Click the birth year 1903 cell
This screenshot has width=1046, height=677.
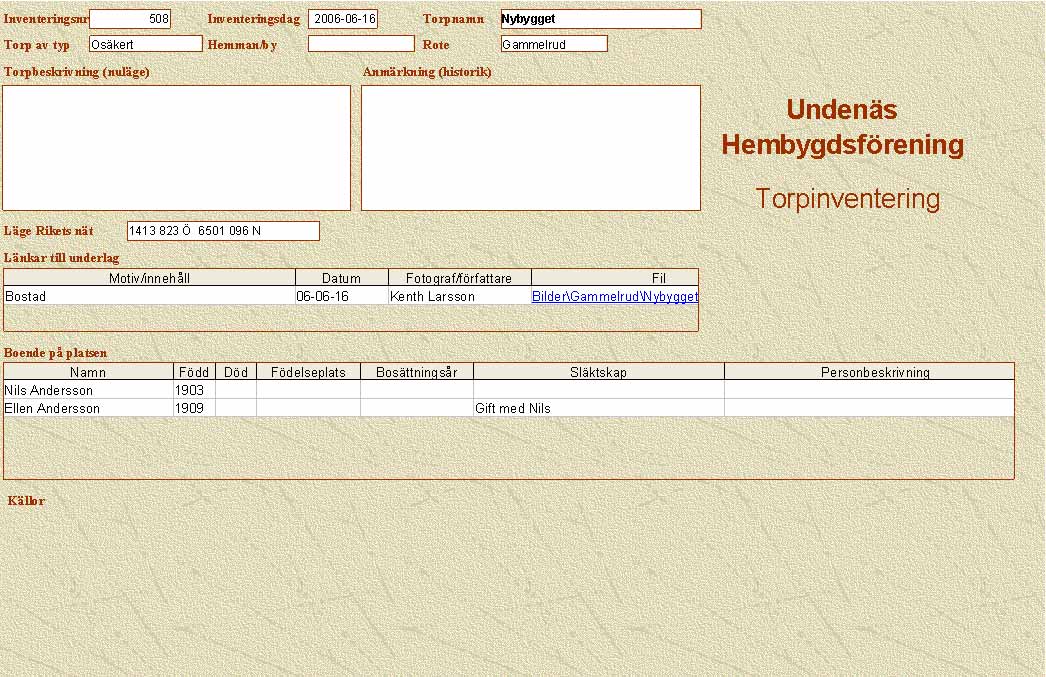[x=194, y=391]
